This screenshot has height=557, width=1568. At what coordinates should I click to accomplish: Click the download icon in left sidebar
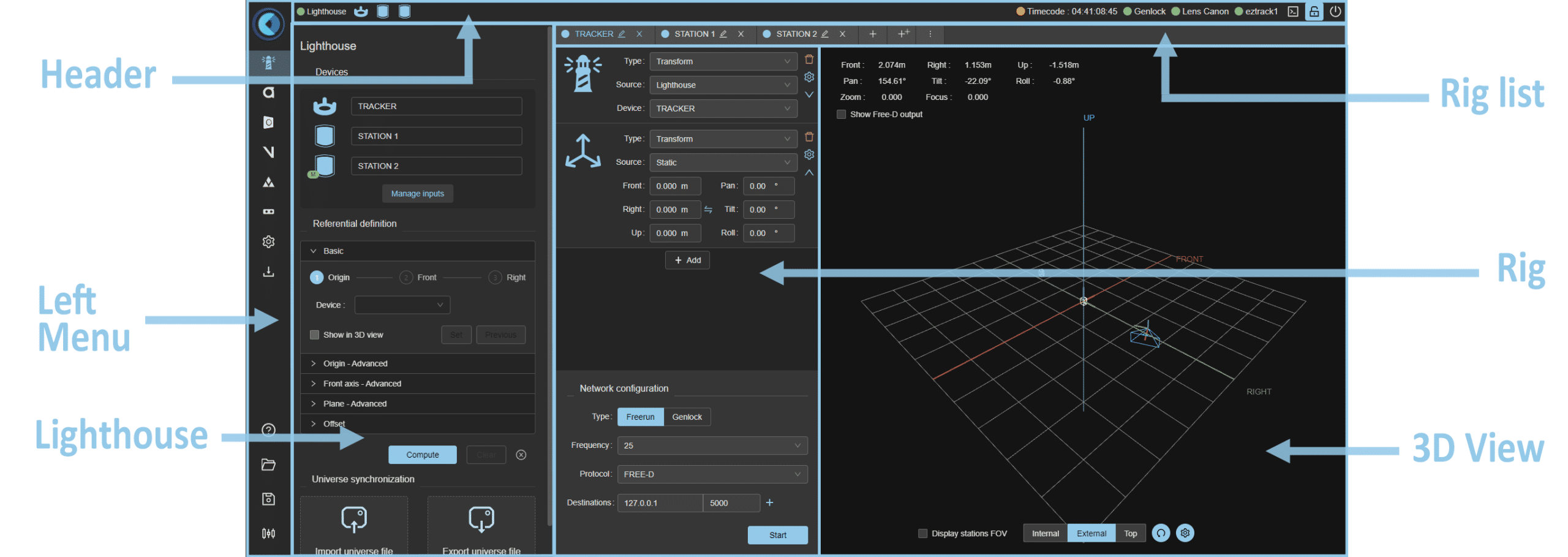pyautogui.click(x=268, y=271)
